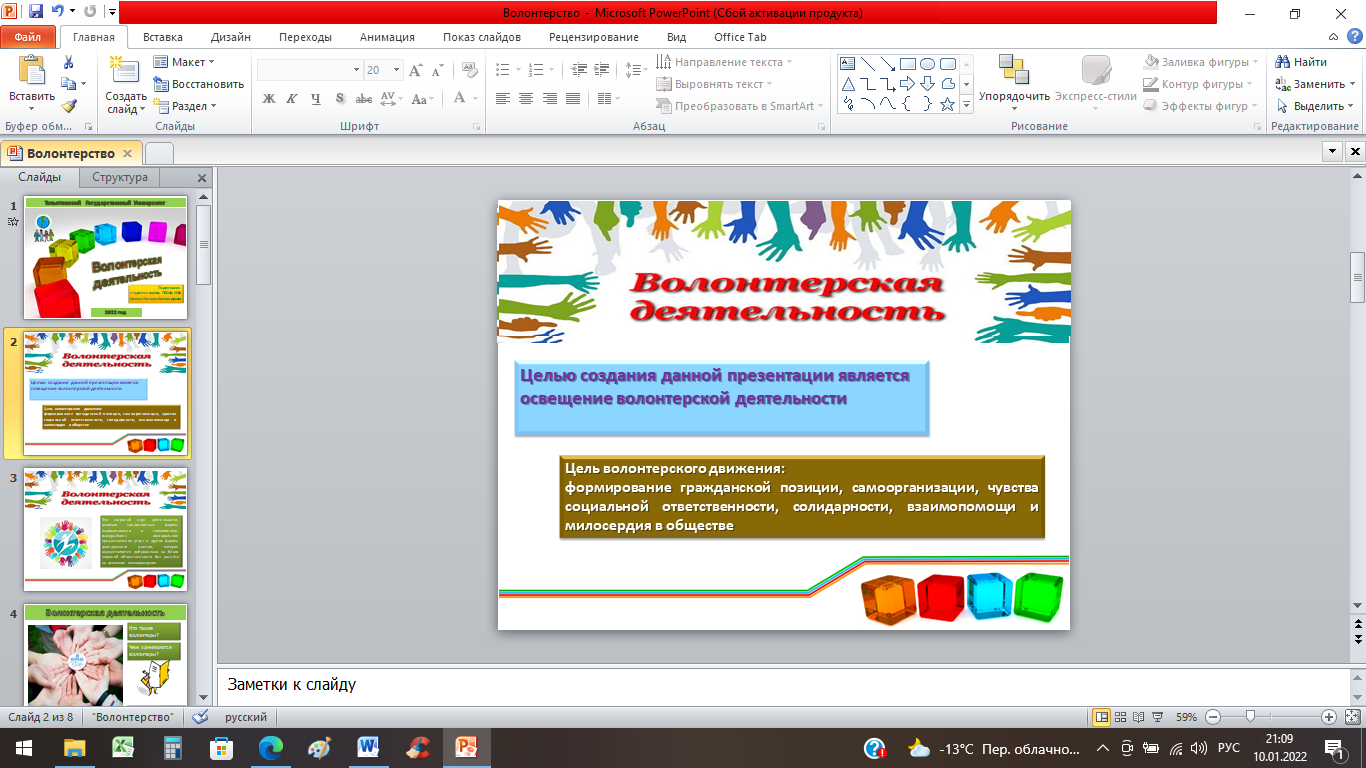Image resolution: width=1366 pixels, height=768 pixels.
Task: Toggle underline Ч formatting
Action: coord(316,98)
